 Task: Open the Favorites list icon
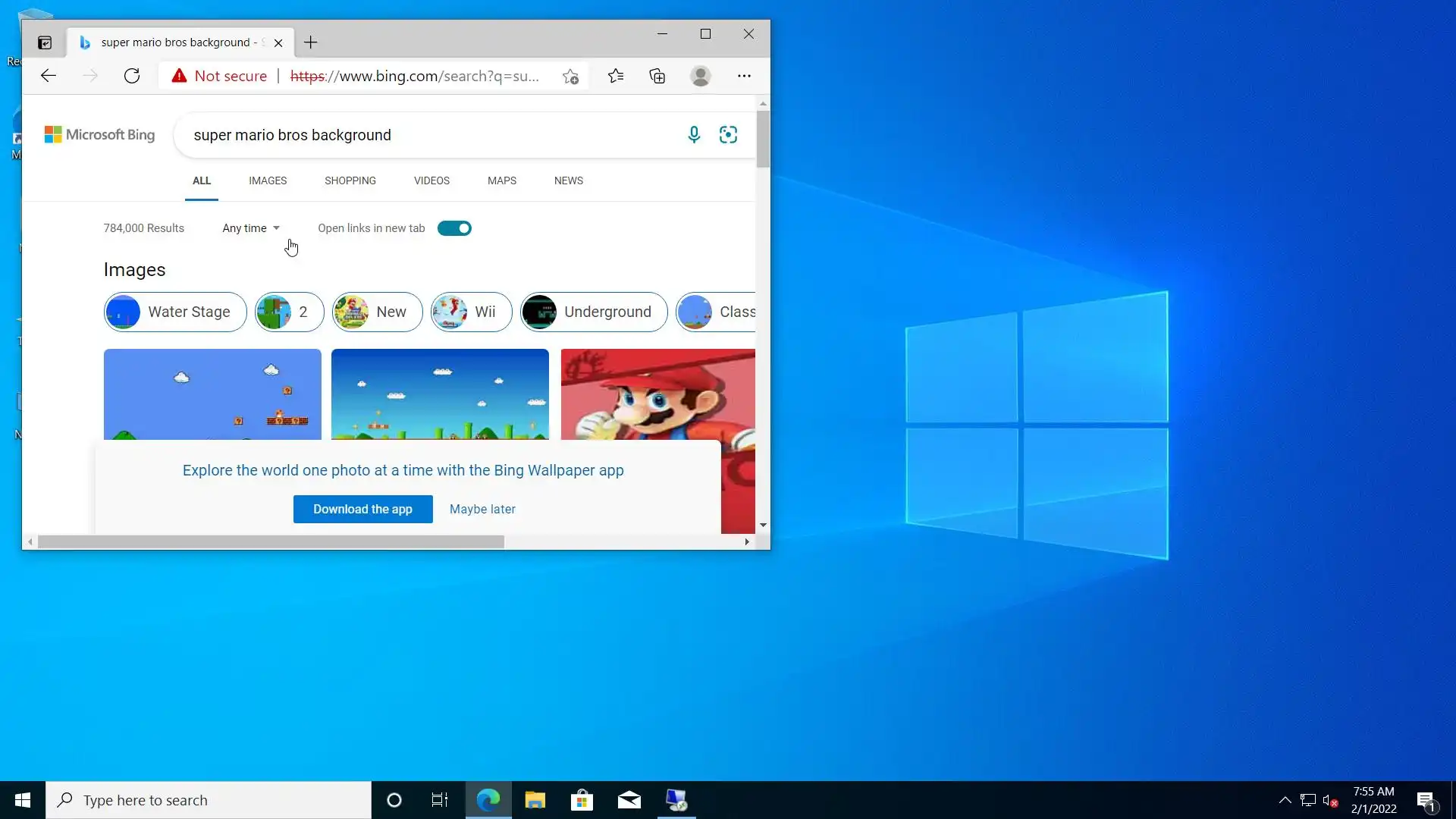[616, 76]
